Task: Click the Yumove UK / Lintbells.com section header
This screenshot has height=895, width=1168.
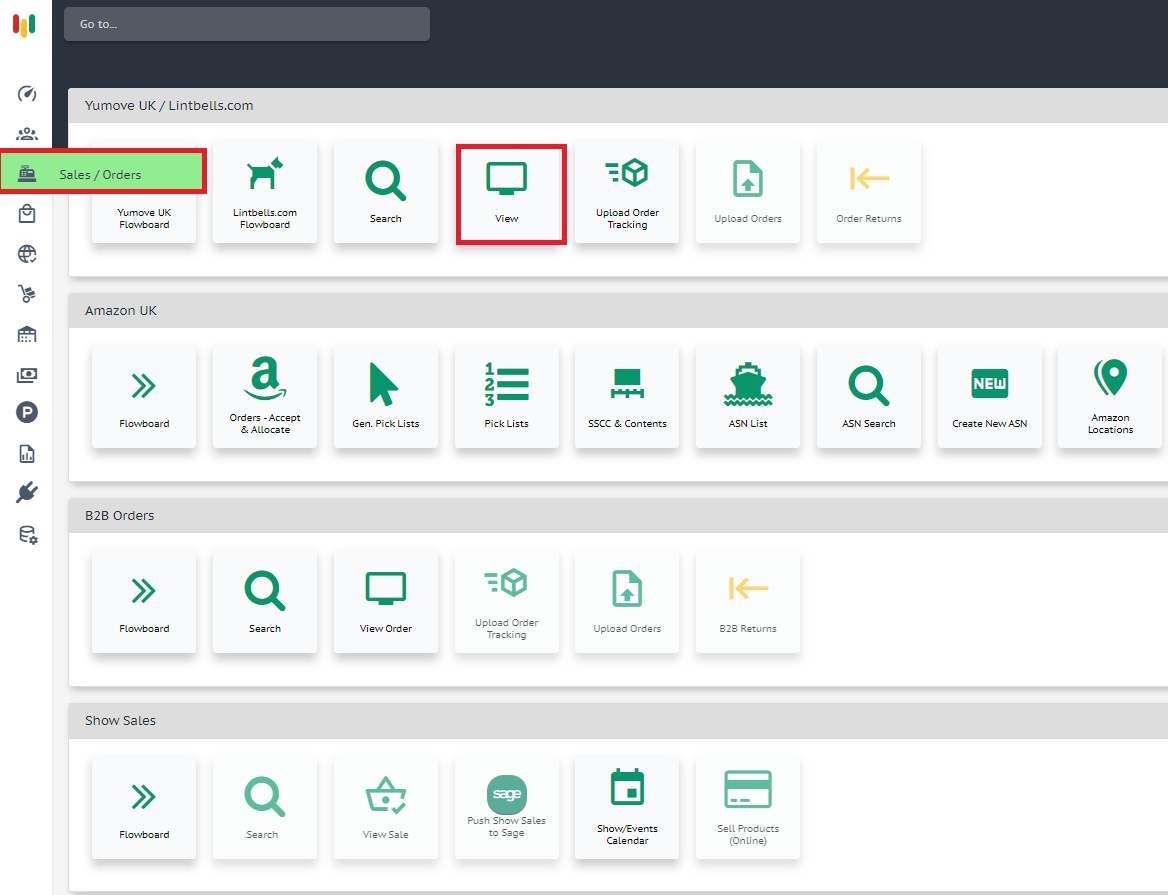Action: pyautogui.click(x=618, y=106)
